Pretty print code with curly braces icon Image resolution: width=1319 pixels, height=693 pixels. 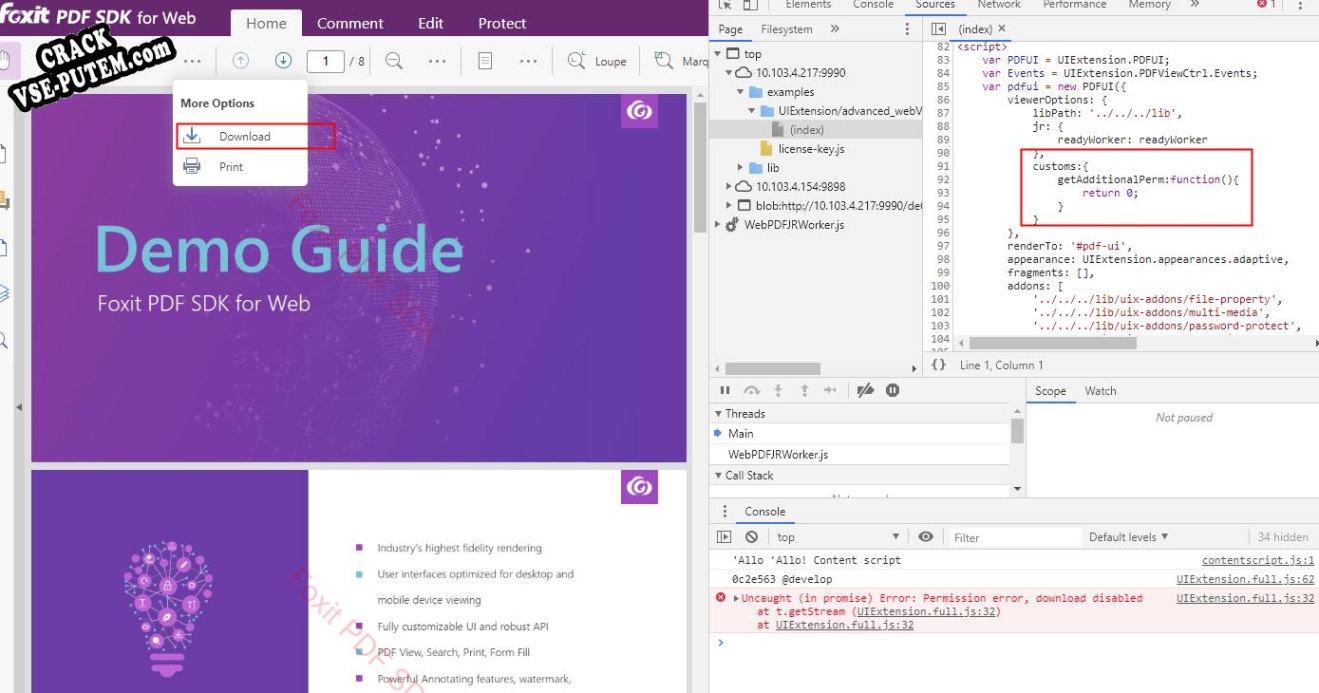(938, 365)
